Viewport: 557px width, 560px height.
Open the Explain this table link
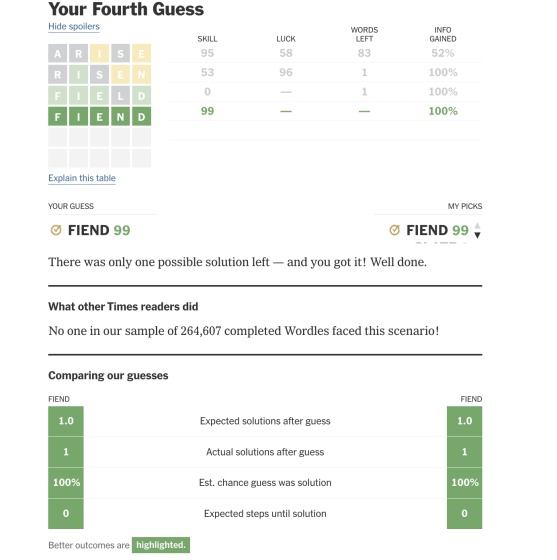[x=82, y=178]
